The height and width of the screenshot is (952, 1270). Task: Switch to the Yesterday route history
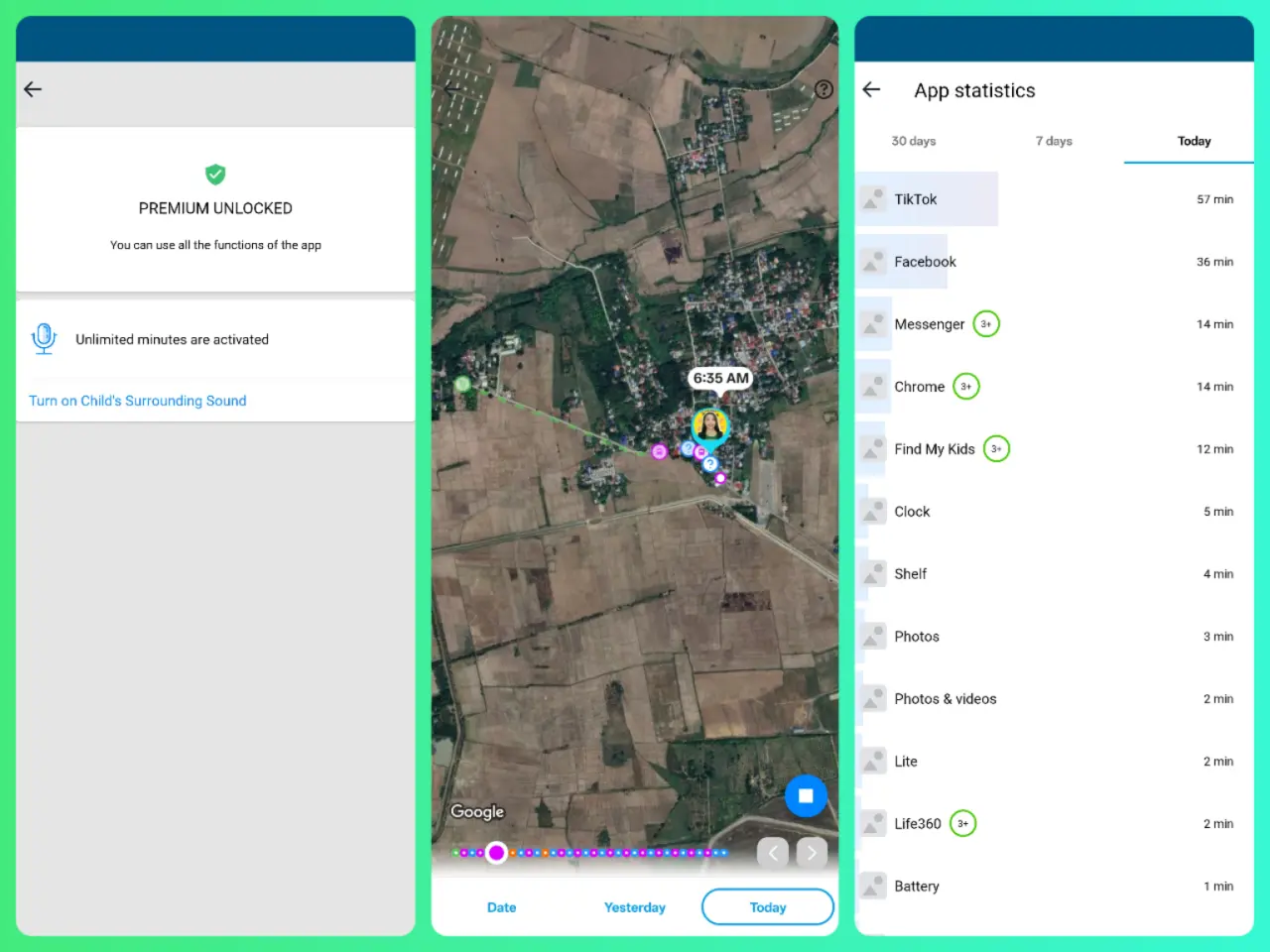pyautogui.click(x=635, y=907)
